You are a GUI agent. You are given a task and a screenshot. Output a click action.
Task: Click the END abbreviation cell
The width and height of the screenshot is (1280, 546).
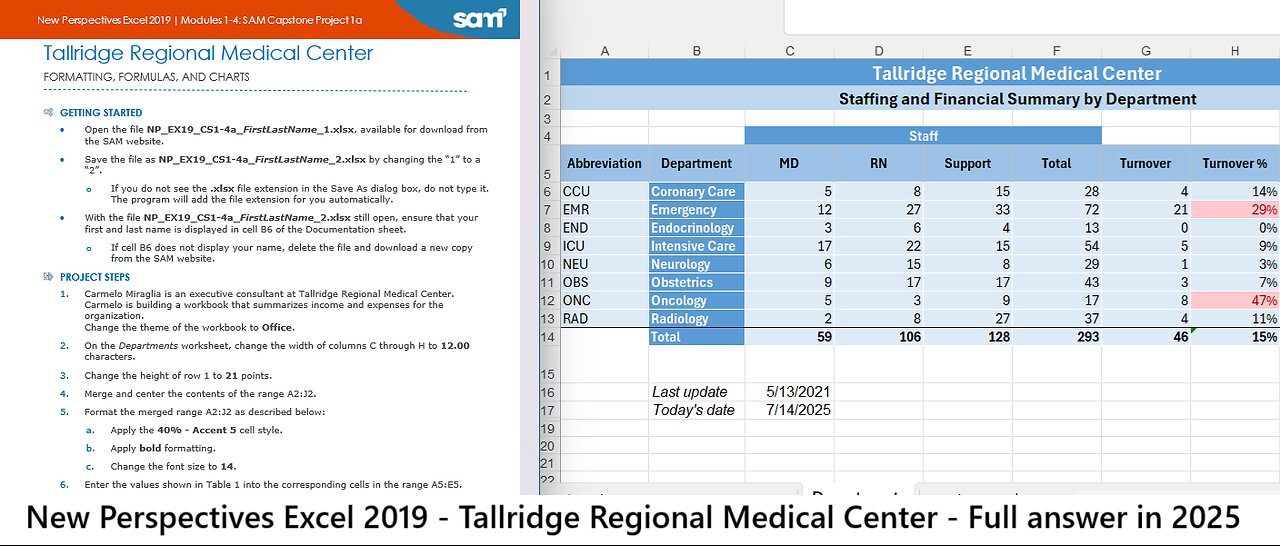coord(604,228)
